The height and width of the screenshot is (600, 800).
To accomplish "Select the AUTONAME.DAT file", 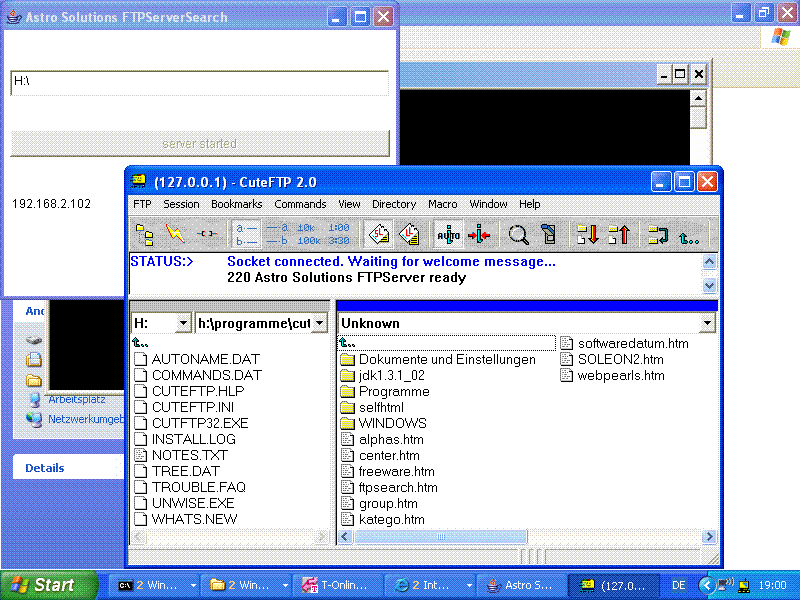I will [x=197, y=359].
